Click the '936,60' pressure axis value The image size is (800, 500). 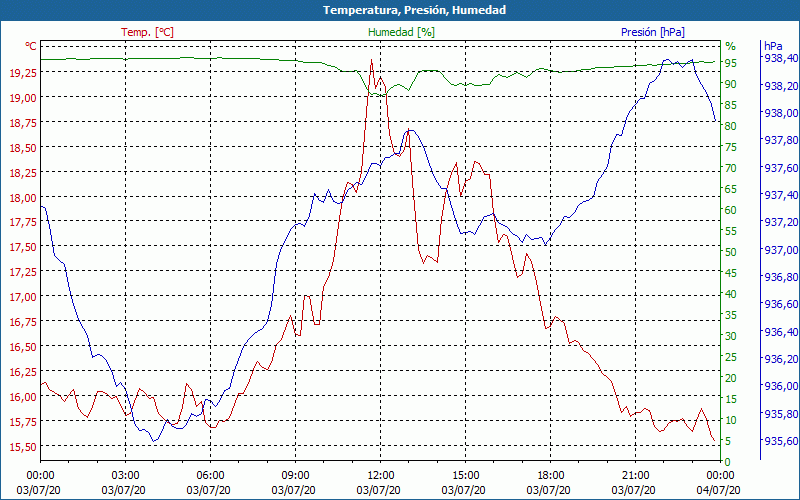pyautogui.click(x=781, y=305)
